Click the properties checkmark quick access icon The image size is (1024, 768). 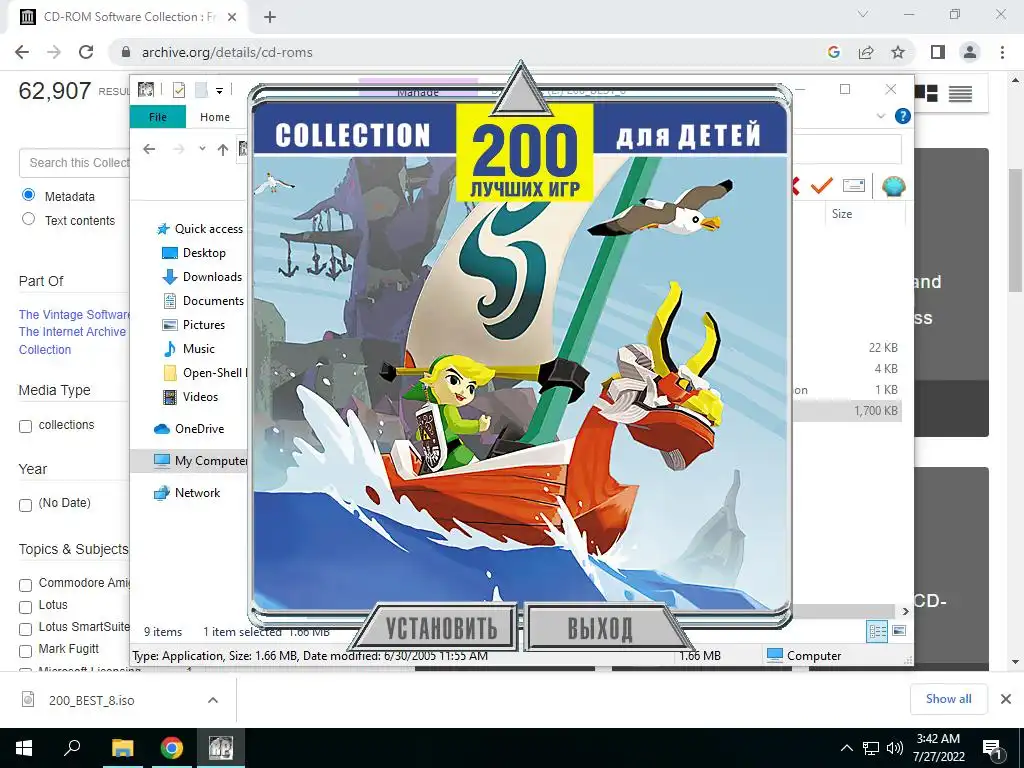(x=179, y=90)
